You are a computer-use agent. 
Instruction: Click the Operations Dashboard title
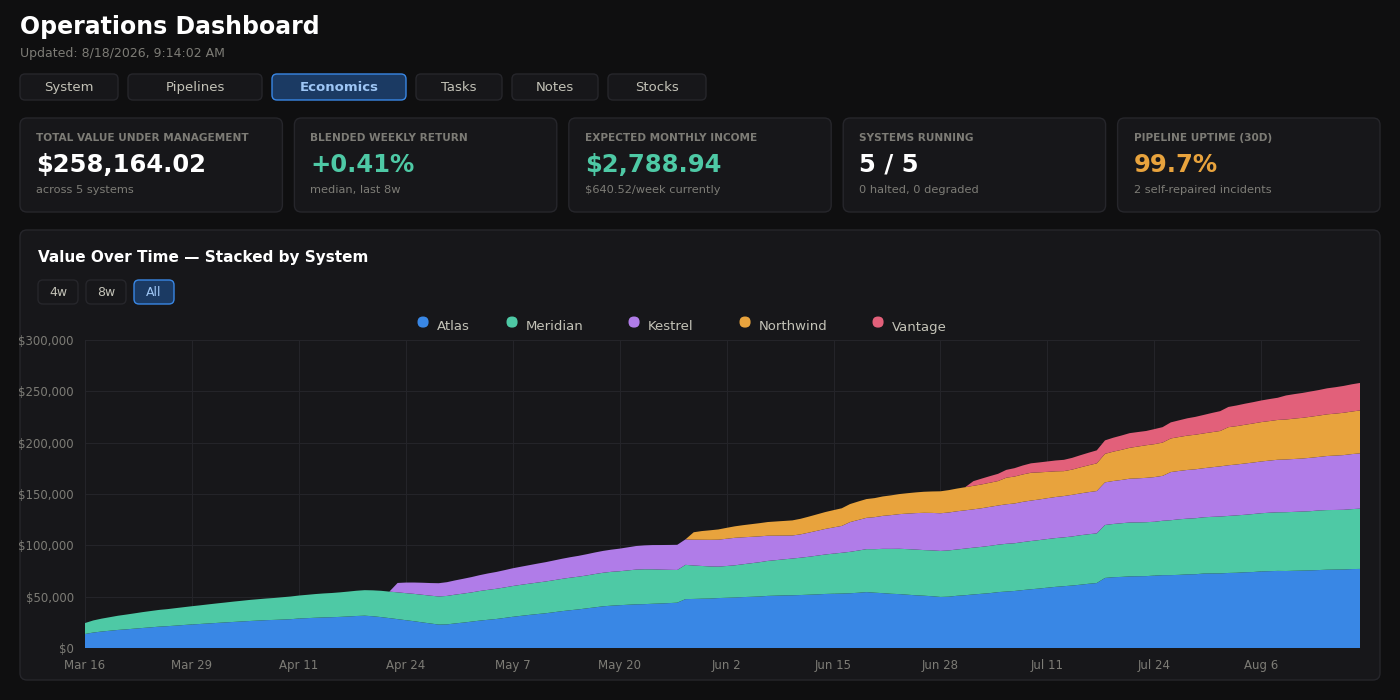pos(170,27)
